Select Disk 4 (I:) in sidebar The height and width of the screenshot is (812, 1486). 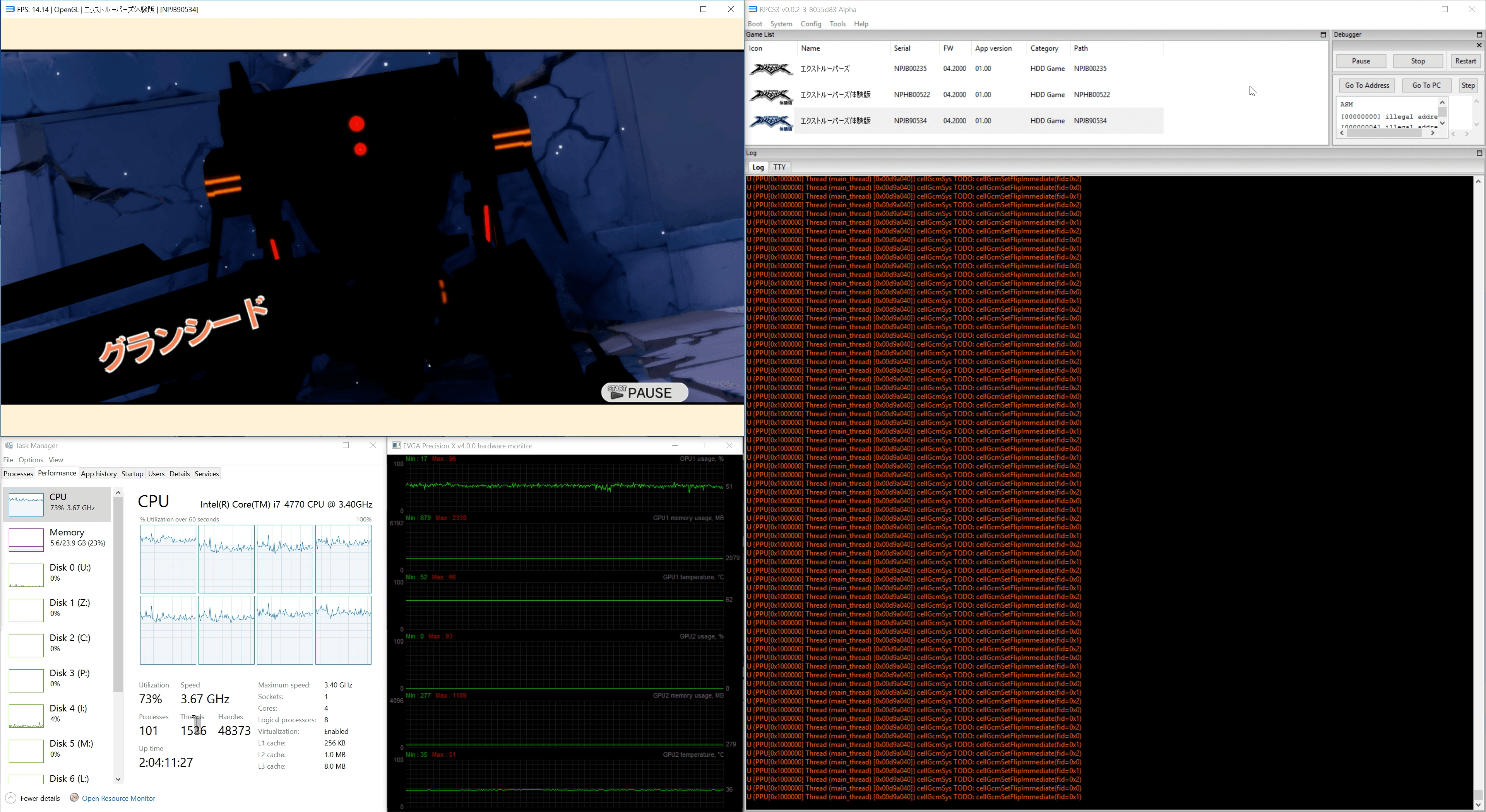[57, 715]
